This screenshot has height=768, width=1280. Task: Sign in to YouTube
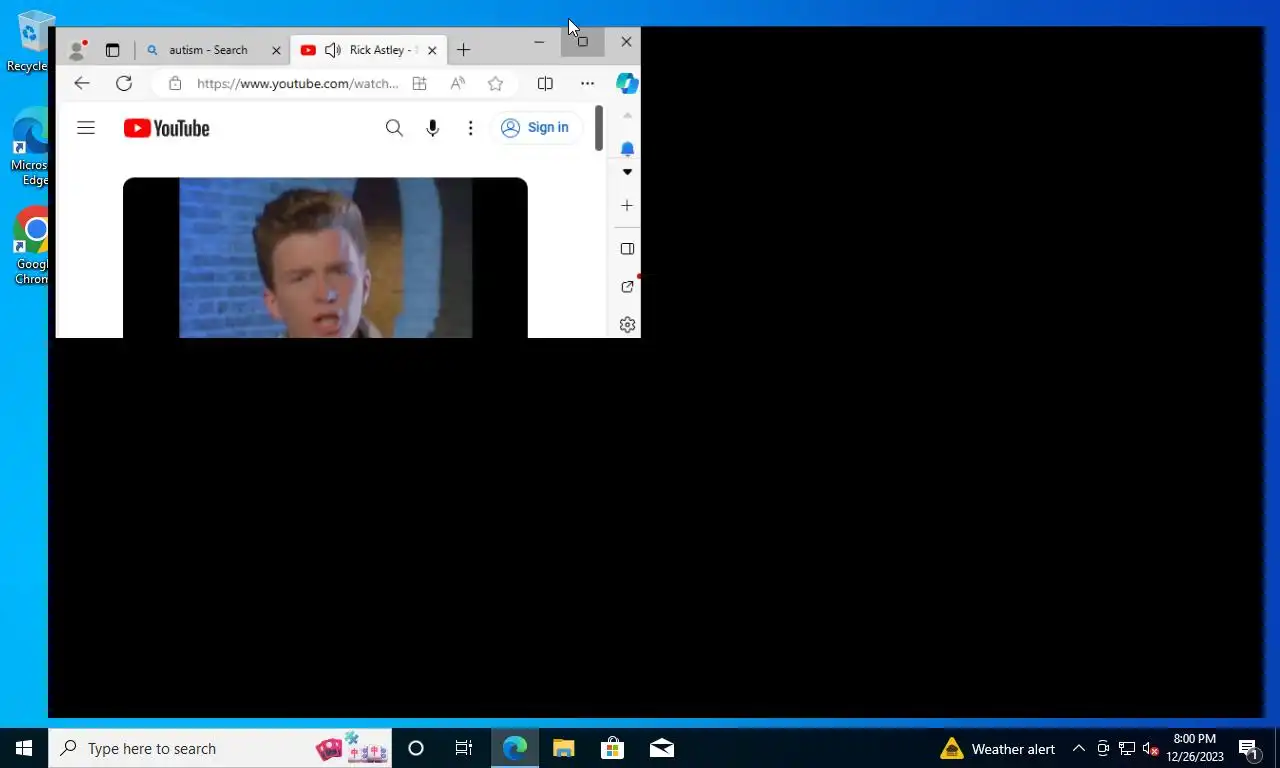[x=536, y=128]
